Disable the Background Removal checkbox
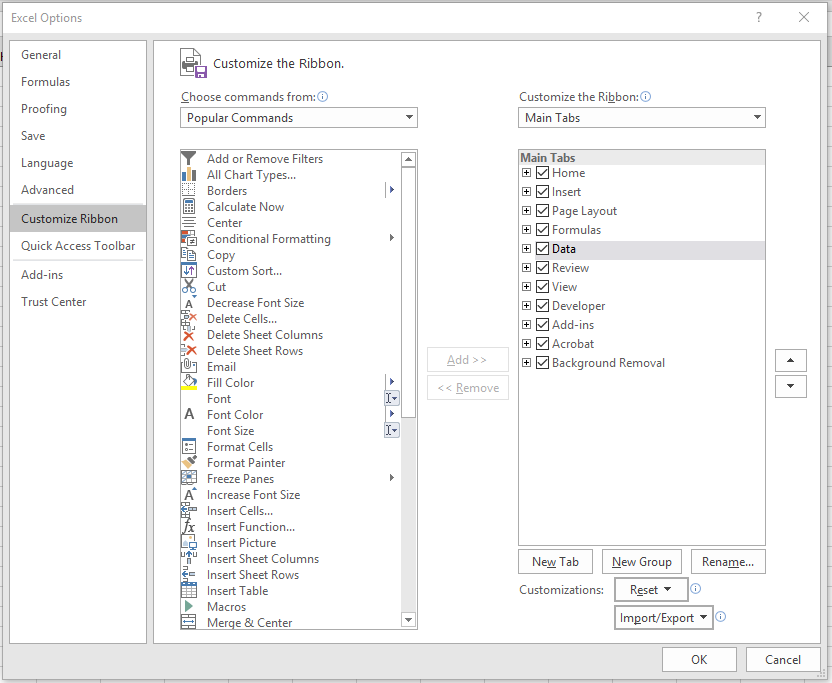 point(543,363)
